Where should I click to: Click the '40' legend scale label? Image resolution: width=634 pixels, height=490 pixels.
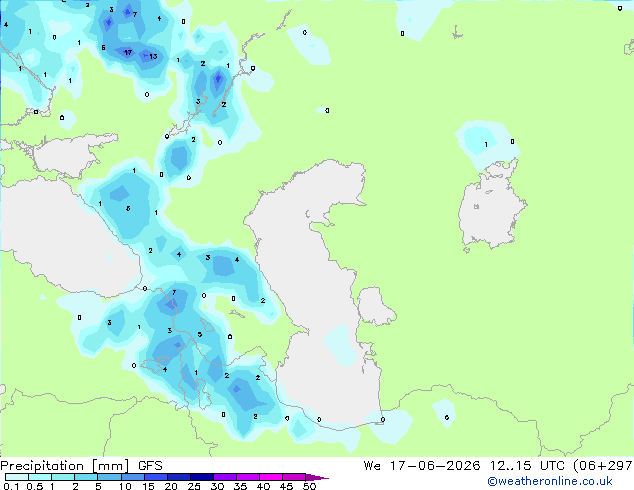coord(263,486)
